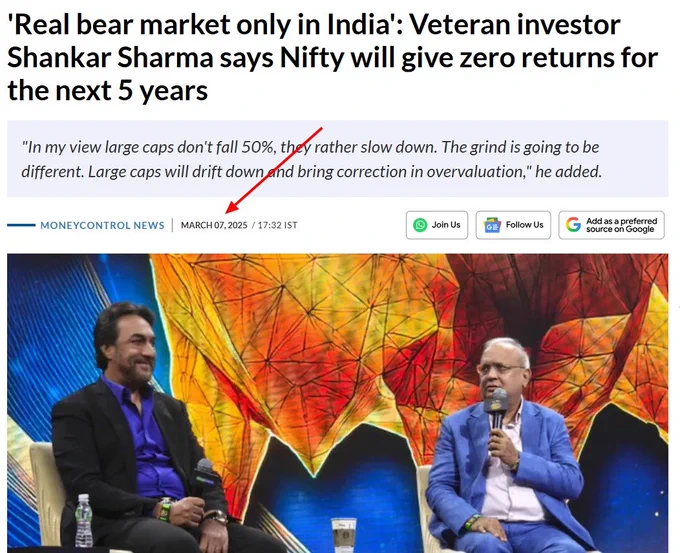Open the MONEYCONTROL NEWS author link
The image size is (680, 553).
(102, 226)
